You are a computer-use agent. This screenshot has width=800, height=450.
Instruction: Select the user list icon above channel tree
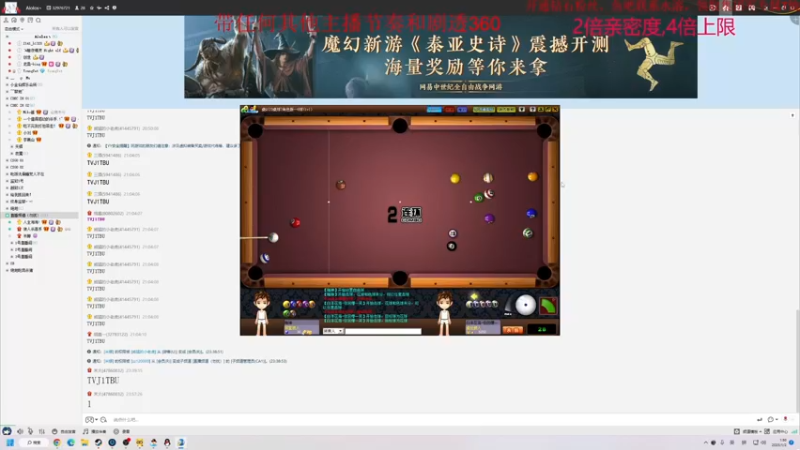[x=6, y=20]
